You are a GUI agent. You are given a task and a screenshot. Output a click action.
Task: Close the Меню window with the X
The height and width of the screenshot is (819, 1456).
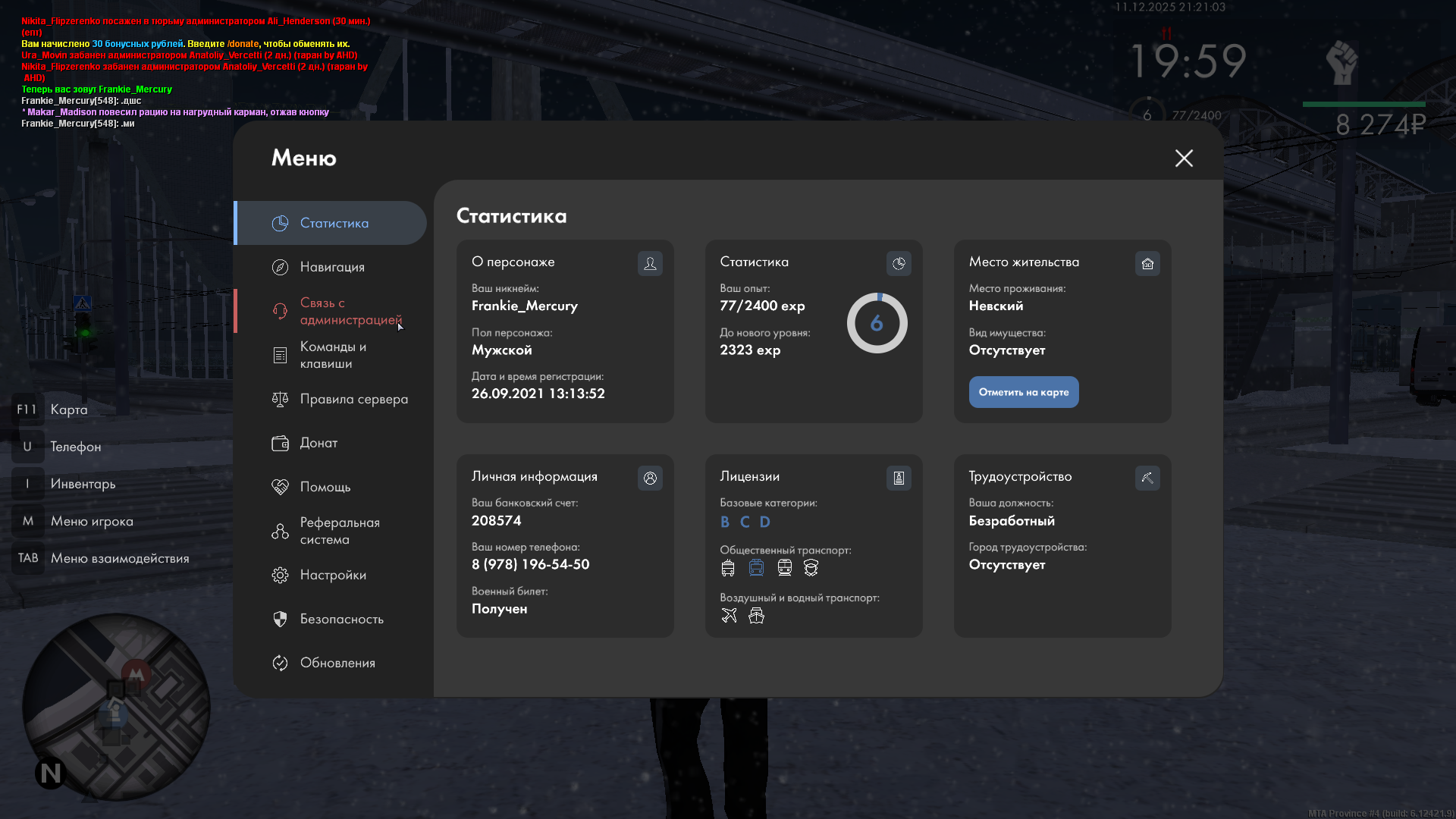coord(1184,158)
